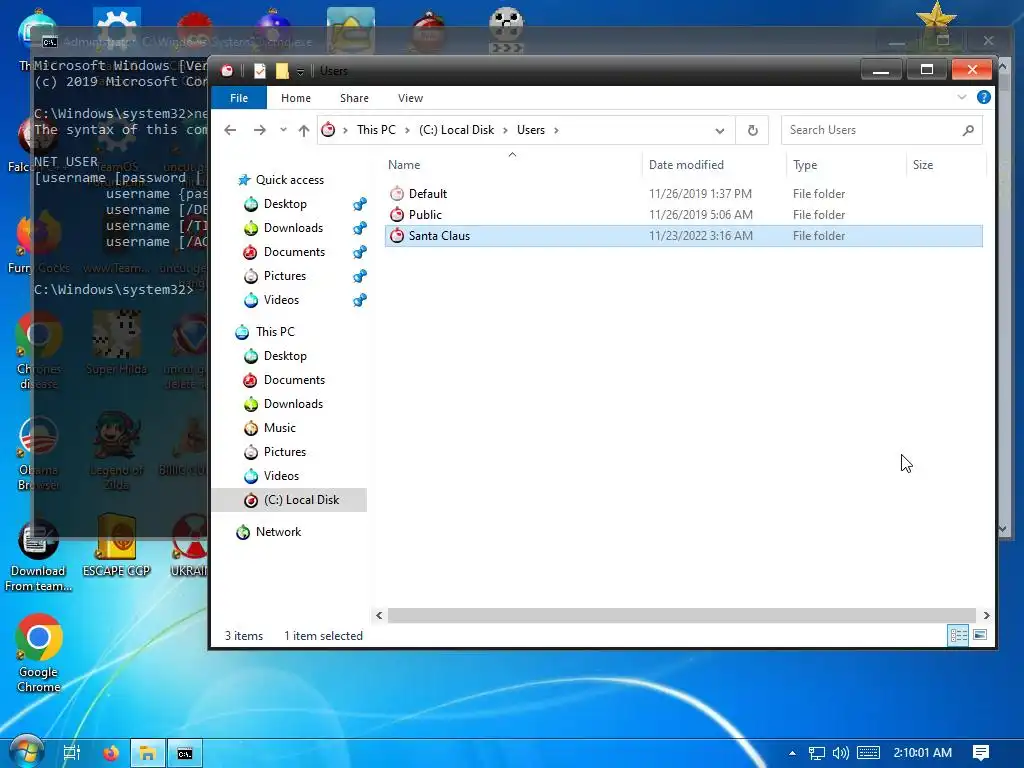
Task: Click pin icon beside Quick access Downloads
Action: tap(359, 229)
